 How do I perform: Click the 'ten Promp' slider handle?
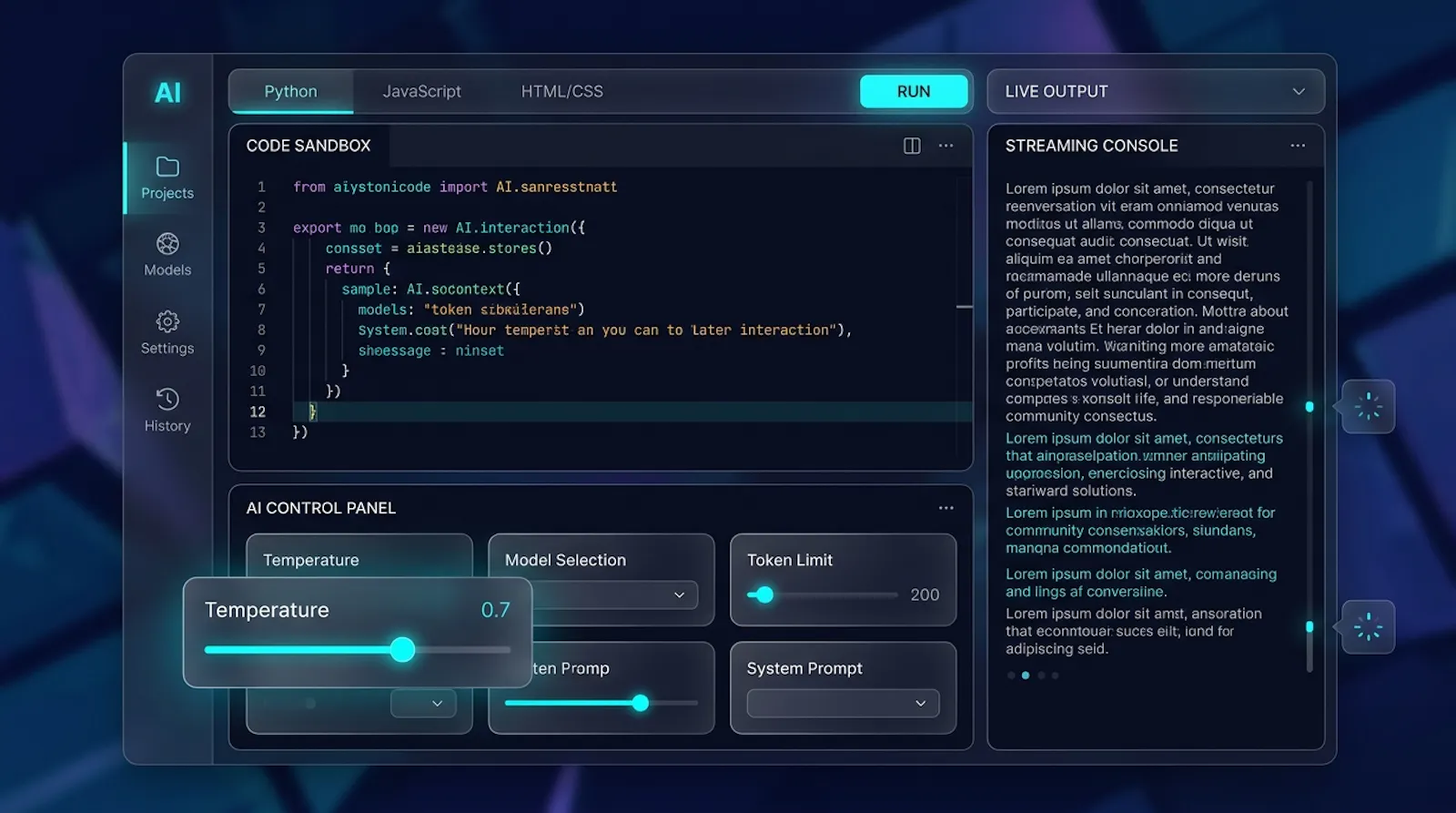(x=641, y=703)
